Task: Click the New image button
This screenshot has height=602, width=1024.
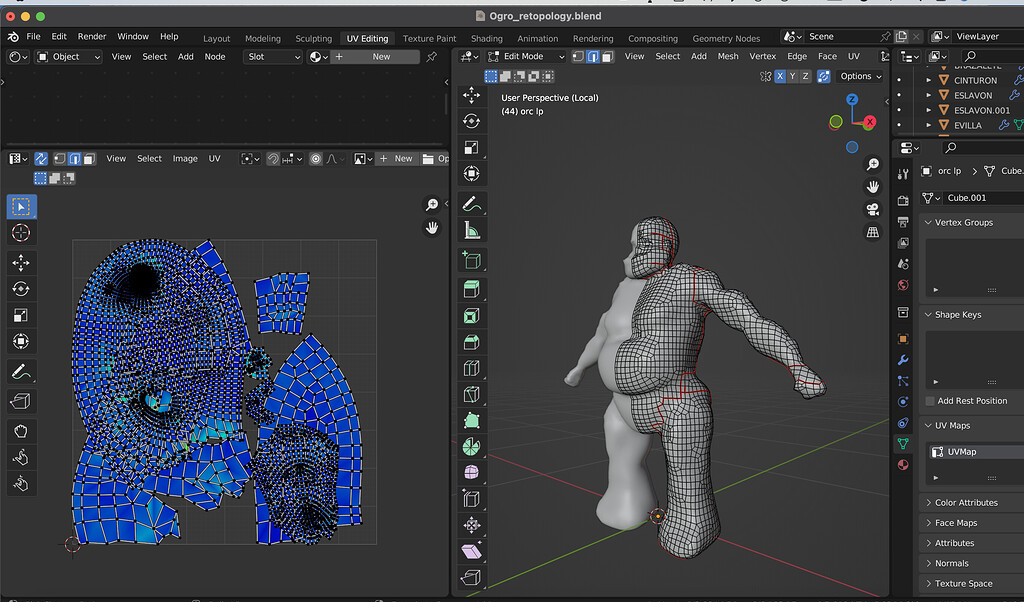Action: tap(399, 158)
